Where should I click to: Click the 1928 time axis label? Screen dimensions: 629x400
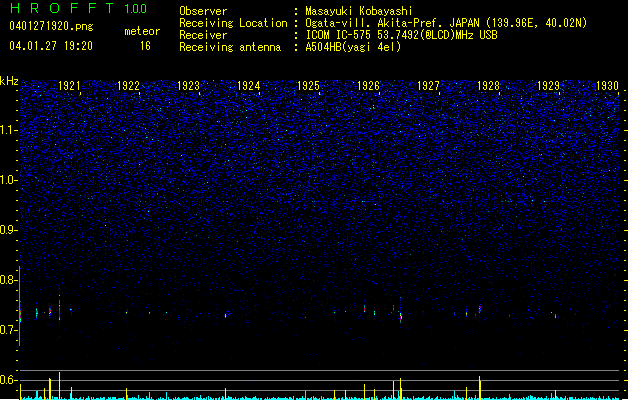[x=488, y=85]
